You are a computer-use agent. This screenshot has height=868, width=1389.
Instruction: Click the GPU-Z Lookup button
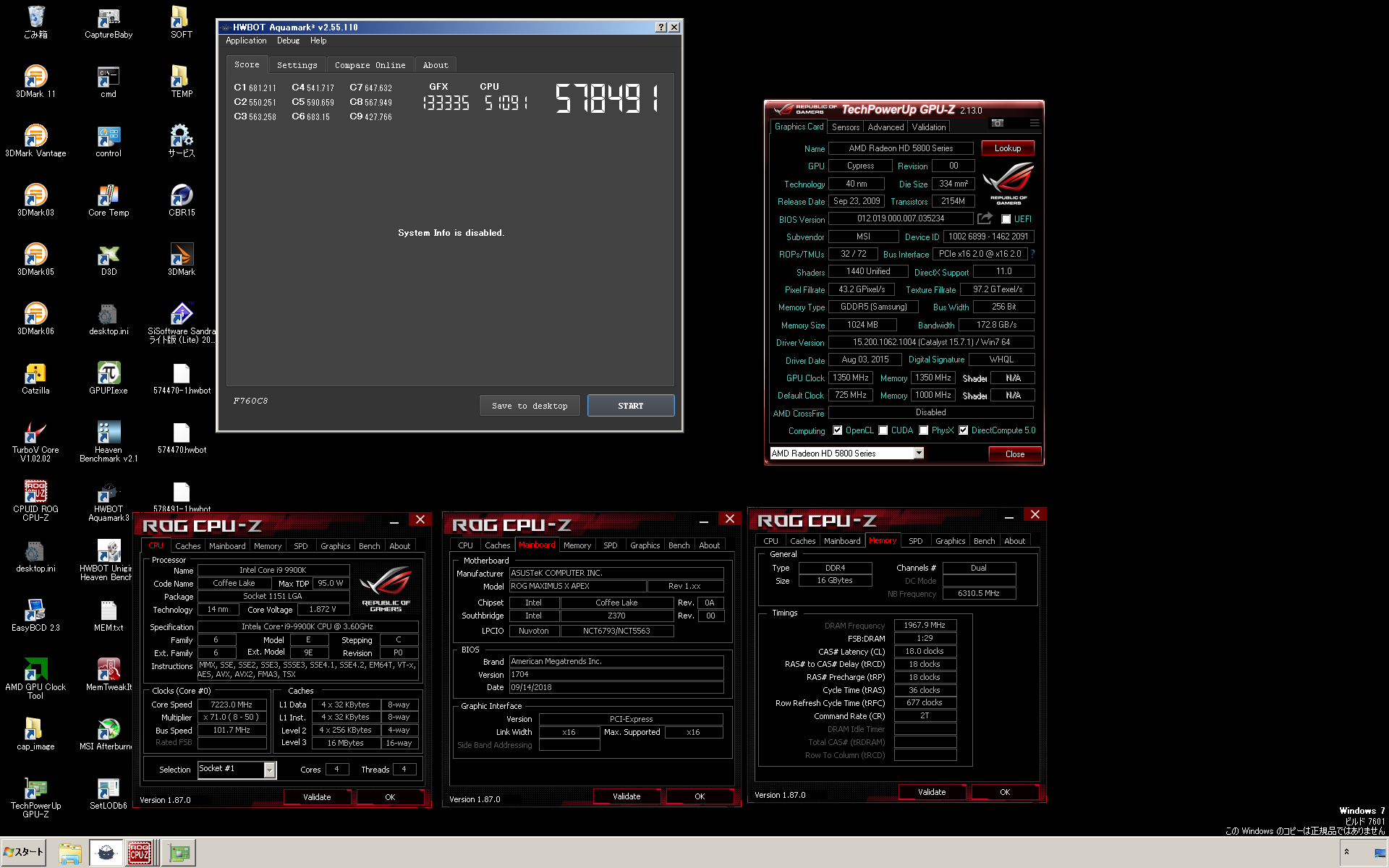[1008, 148]
